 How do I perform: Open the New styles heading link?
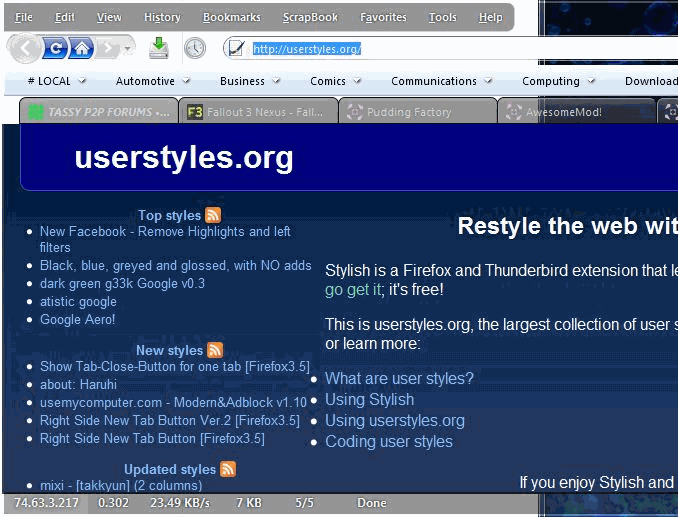point(170,350)
